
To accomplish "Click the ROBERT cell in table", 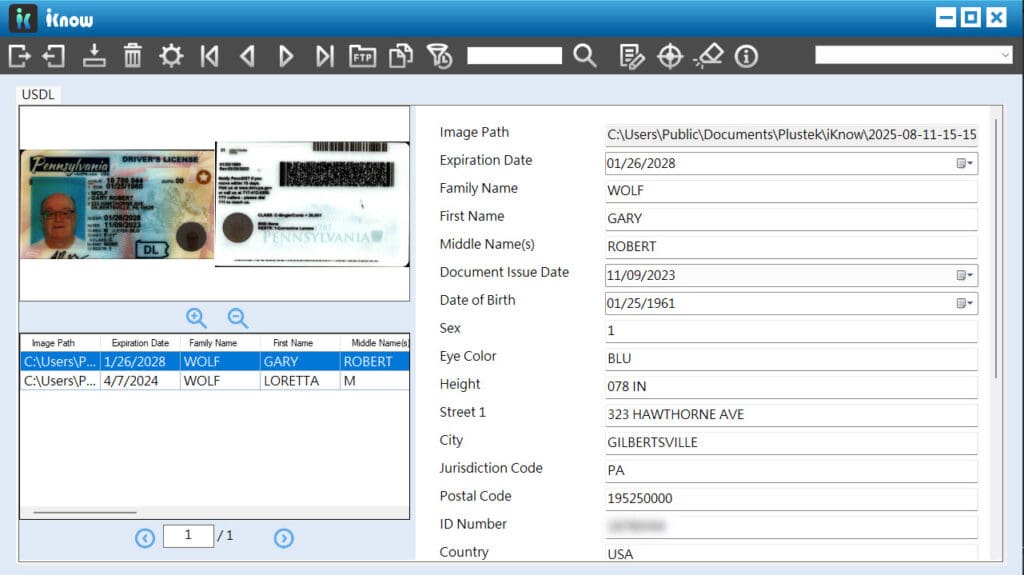I will pyautogui.click(x=375, y=361).
